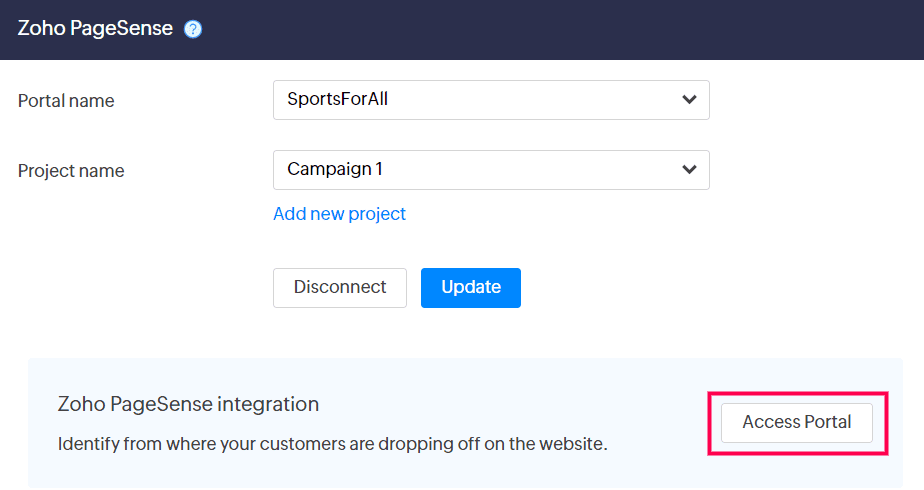Click the Add new project text
This screenshot has height=490, width=924.
(x=339, y=214)
